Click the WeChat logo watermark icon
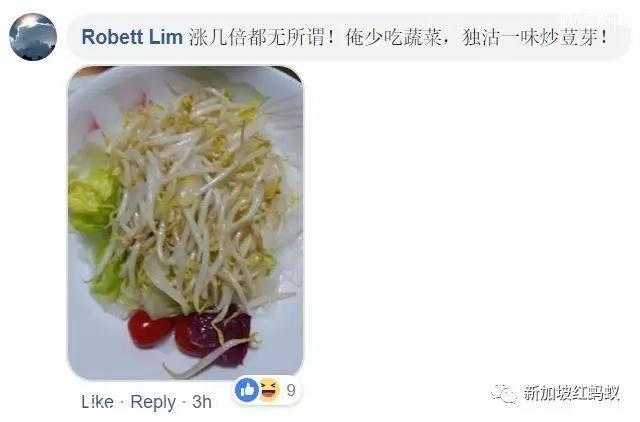 click(504, 394)
